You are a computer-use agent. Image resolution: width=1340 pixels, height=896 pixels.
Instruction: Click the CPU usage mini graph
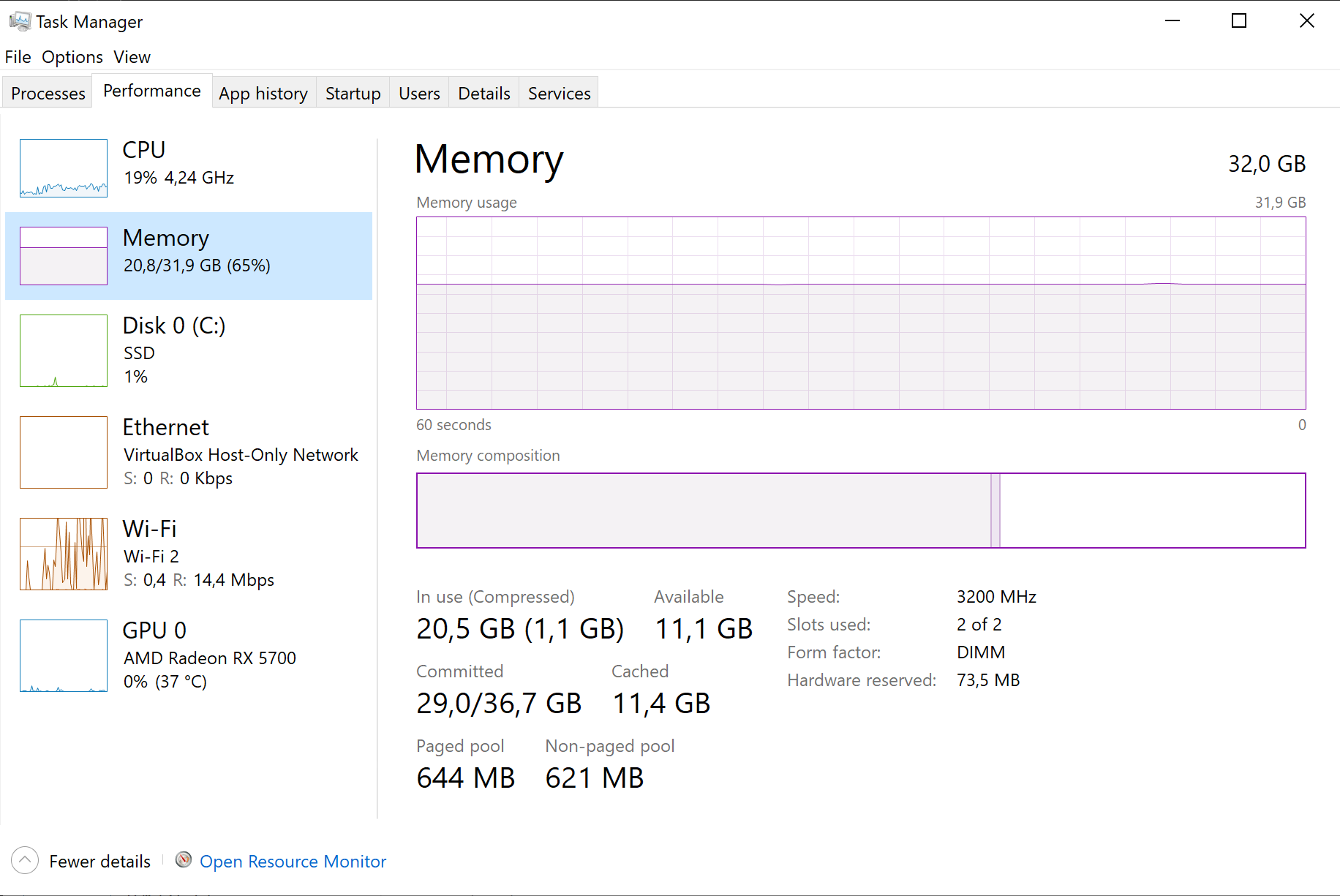64,168
